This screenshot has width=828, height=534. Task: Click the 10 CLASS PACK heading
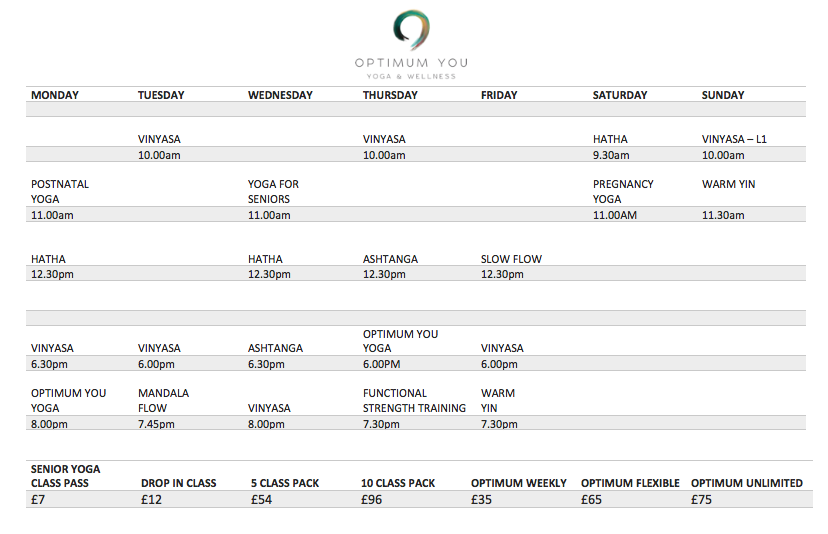click(398, 483)
